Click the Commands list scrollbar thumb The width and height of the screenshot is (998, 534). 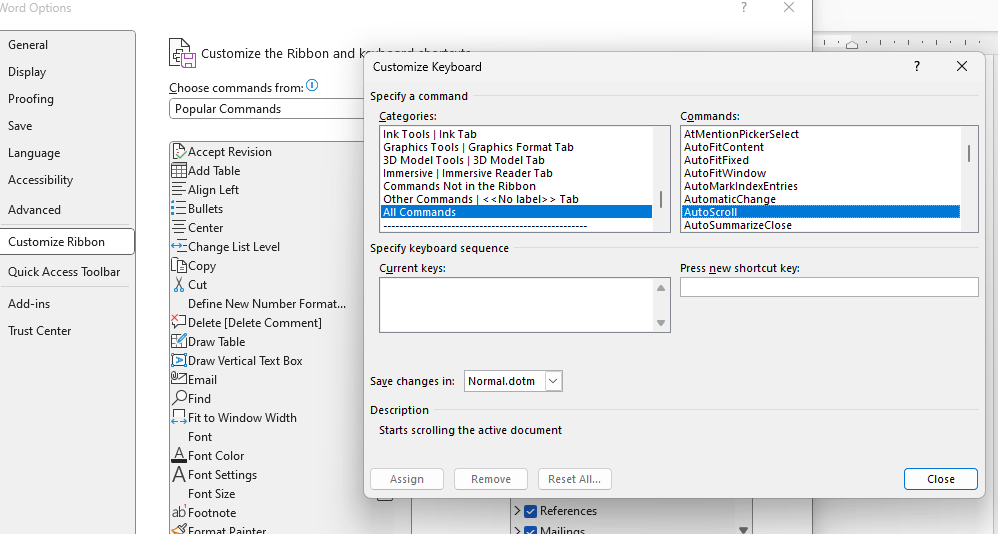[x=969, y=153]
